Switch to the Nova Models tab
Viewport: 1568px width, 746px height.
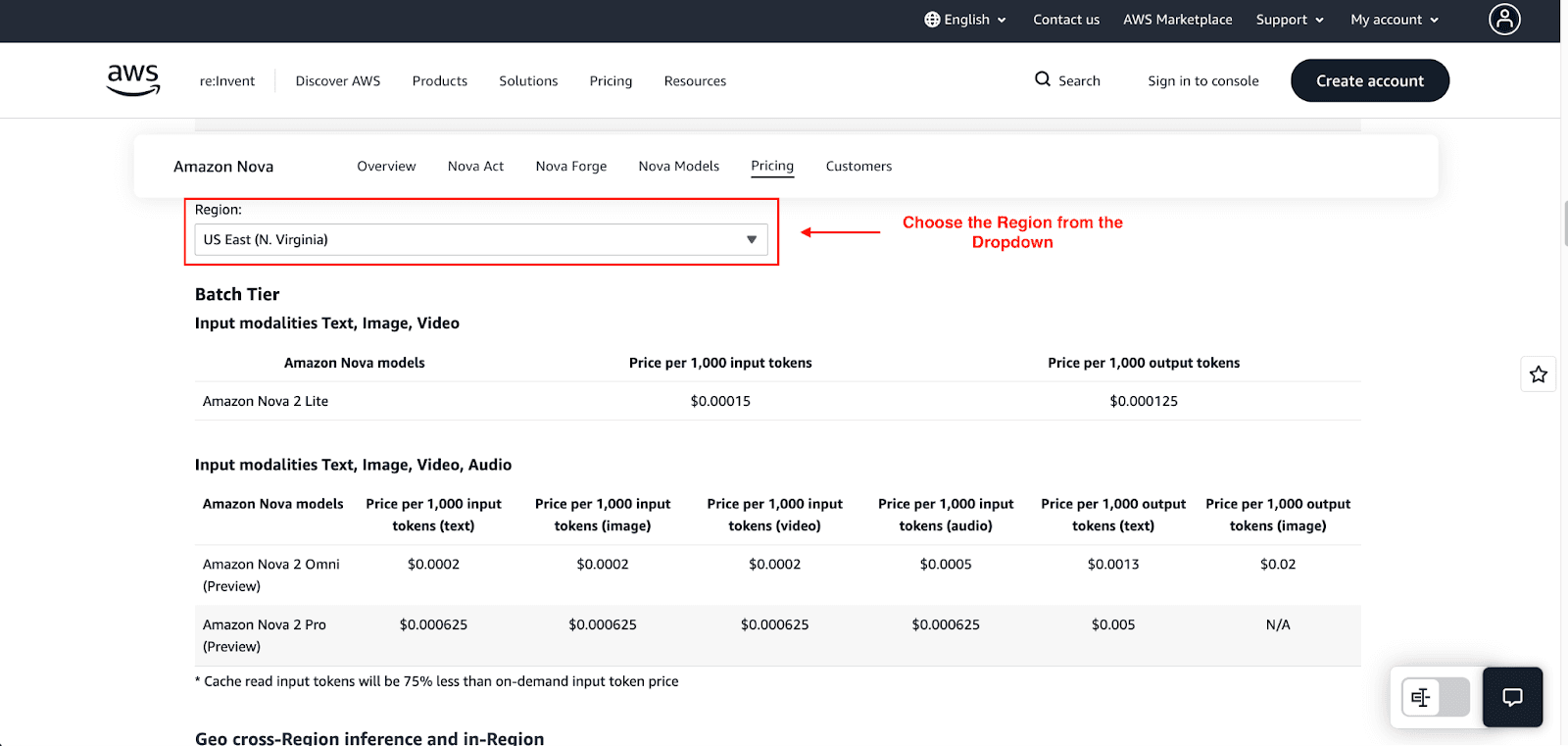click(679, 167)
